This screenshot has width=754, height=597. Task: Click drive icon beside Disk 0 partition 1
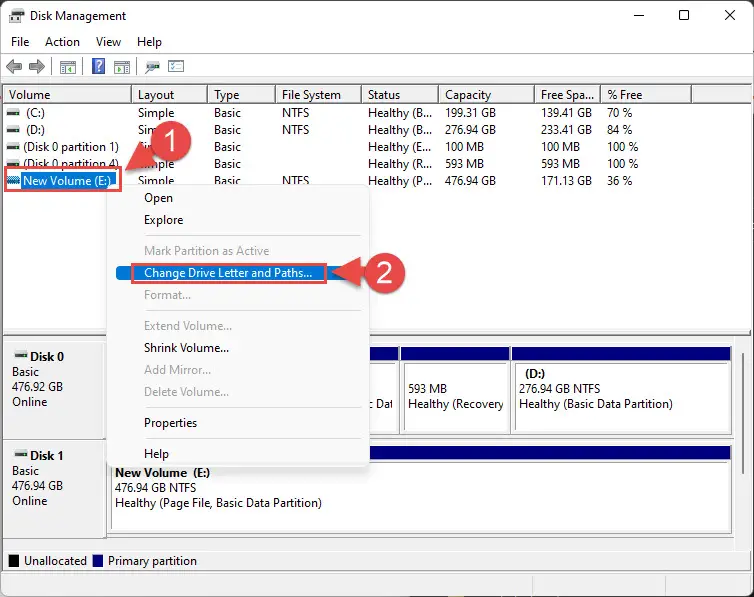pos(13,147)
